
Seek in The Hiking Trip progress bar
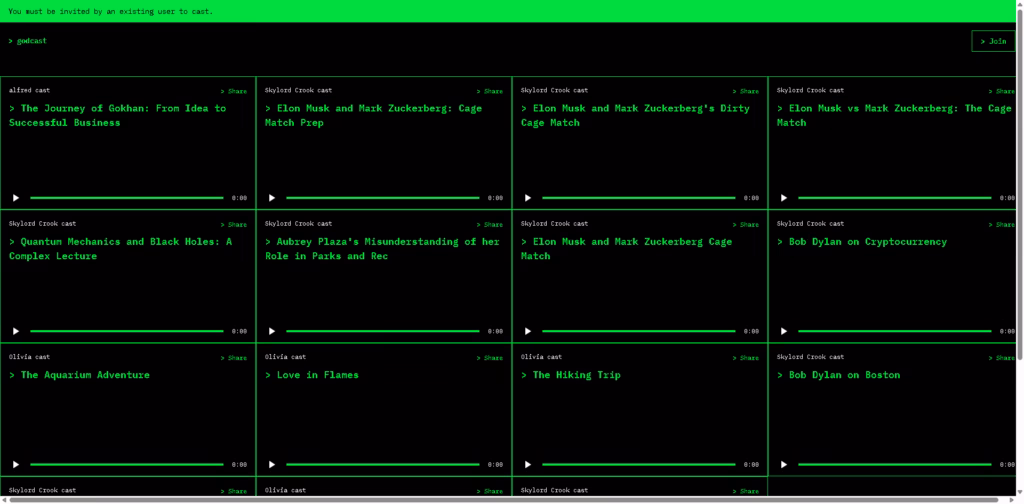(x=639, y=464)
